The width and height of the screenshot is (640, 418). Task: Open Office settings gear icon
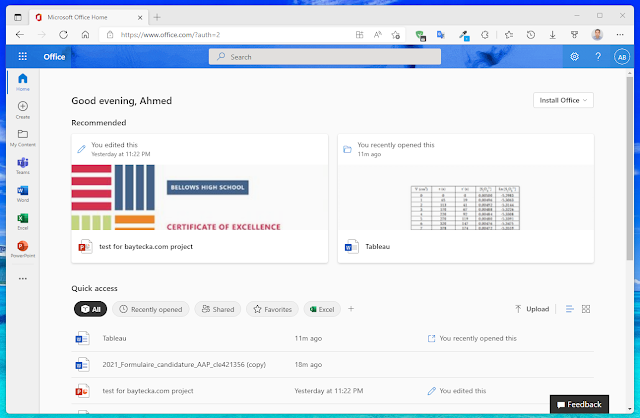click(x=574, y=57)
